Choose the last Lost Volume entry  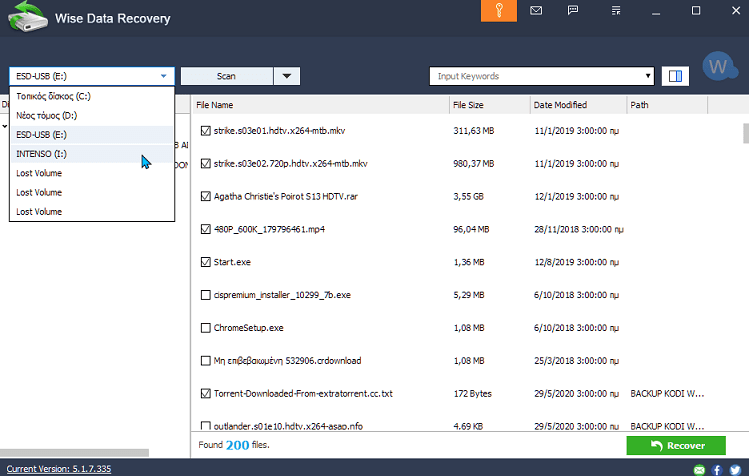click(x=92, y=212)
